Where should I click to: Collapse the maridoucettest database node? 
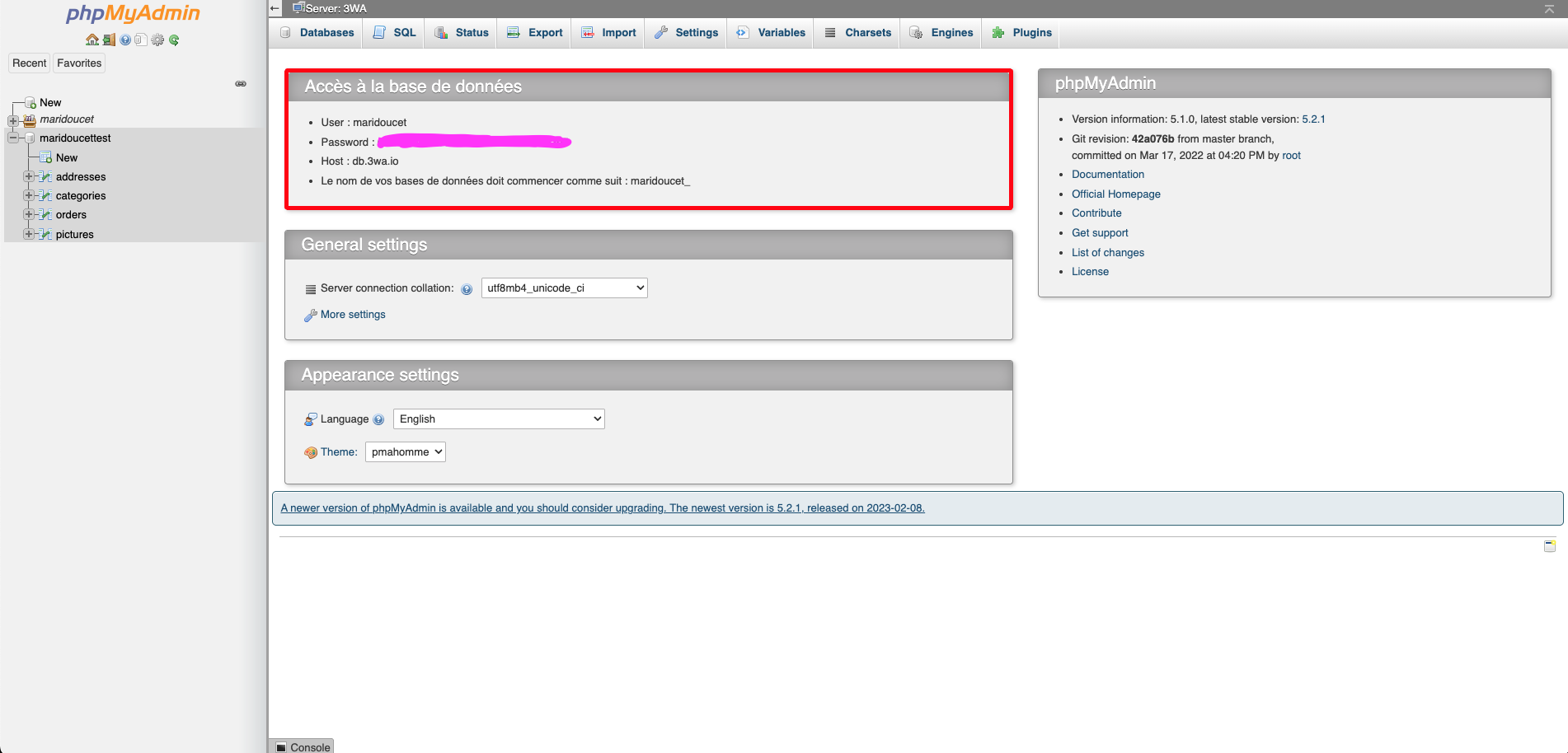point(12,138)
